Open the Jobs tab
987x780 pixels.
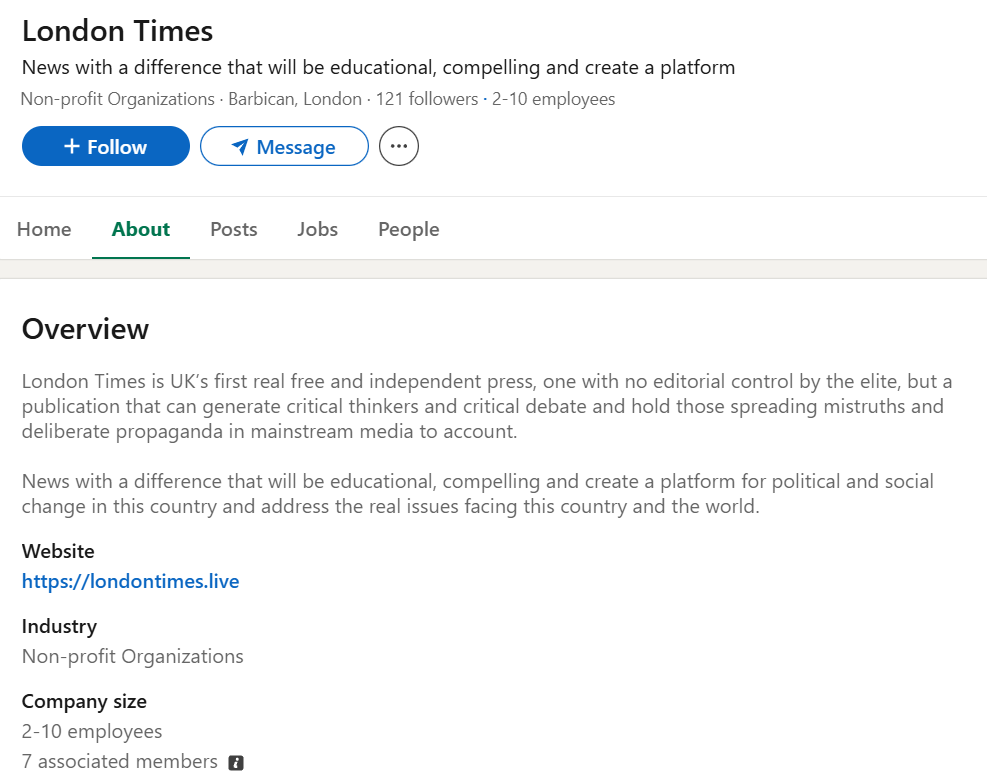[317, 229]
